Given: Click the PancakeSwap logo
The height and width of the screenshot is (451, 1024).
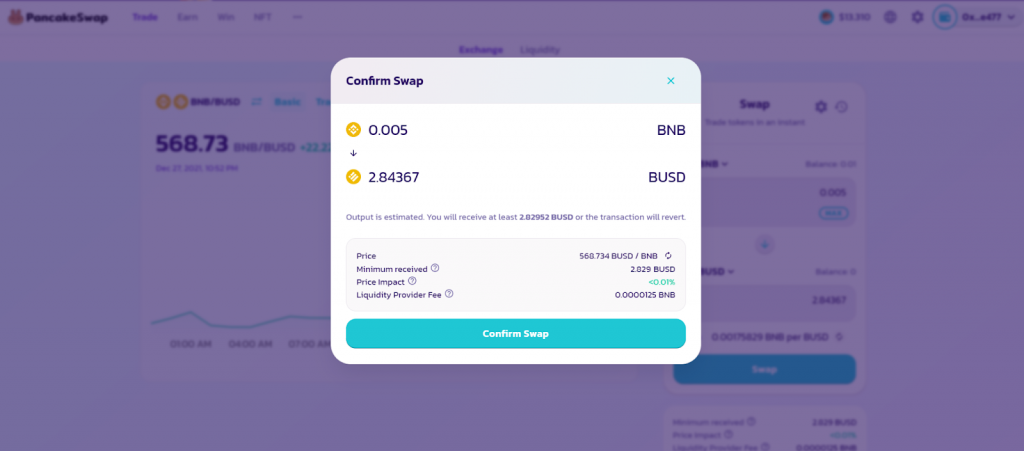Looking at the screenshot, I should 57,18.
